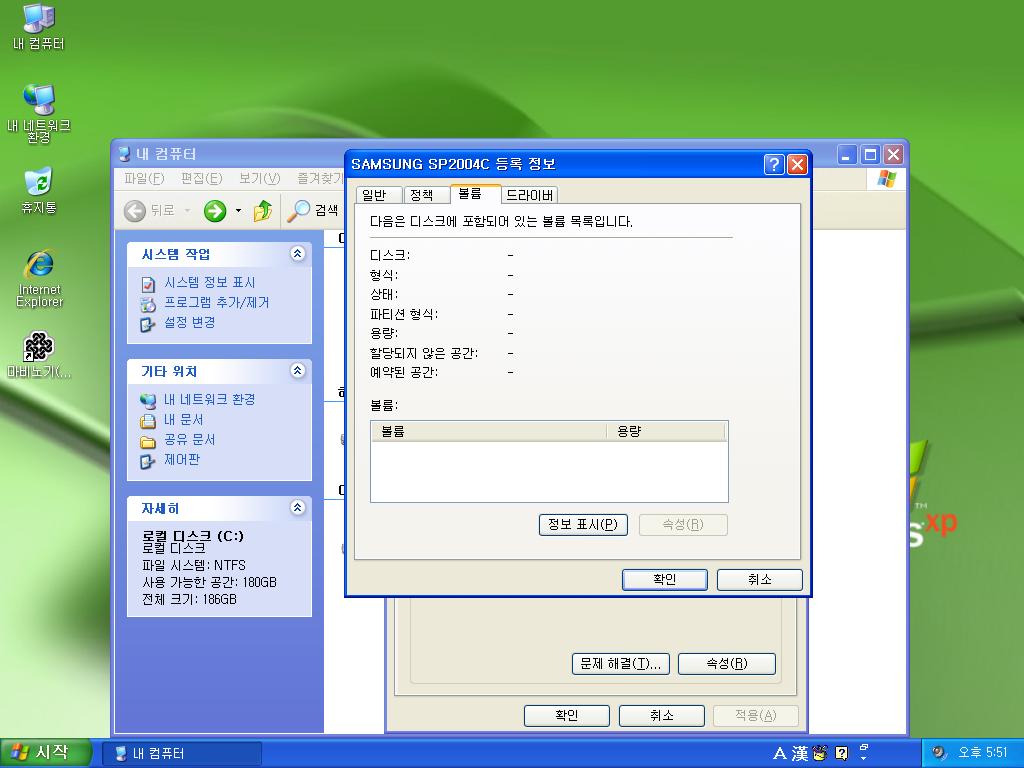This screenshot has height=768, width=1024.
Task: Open the 휴지통 recycle bin icon
Action: click(39, 191)
